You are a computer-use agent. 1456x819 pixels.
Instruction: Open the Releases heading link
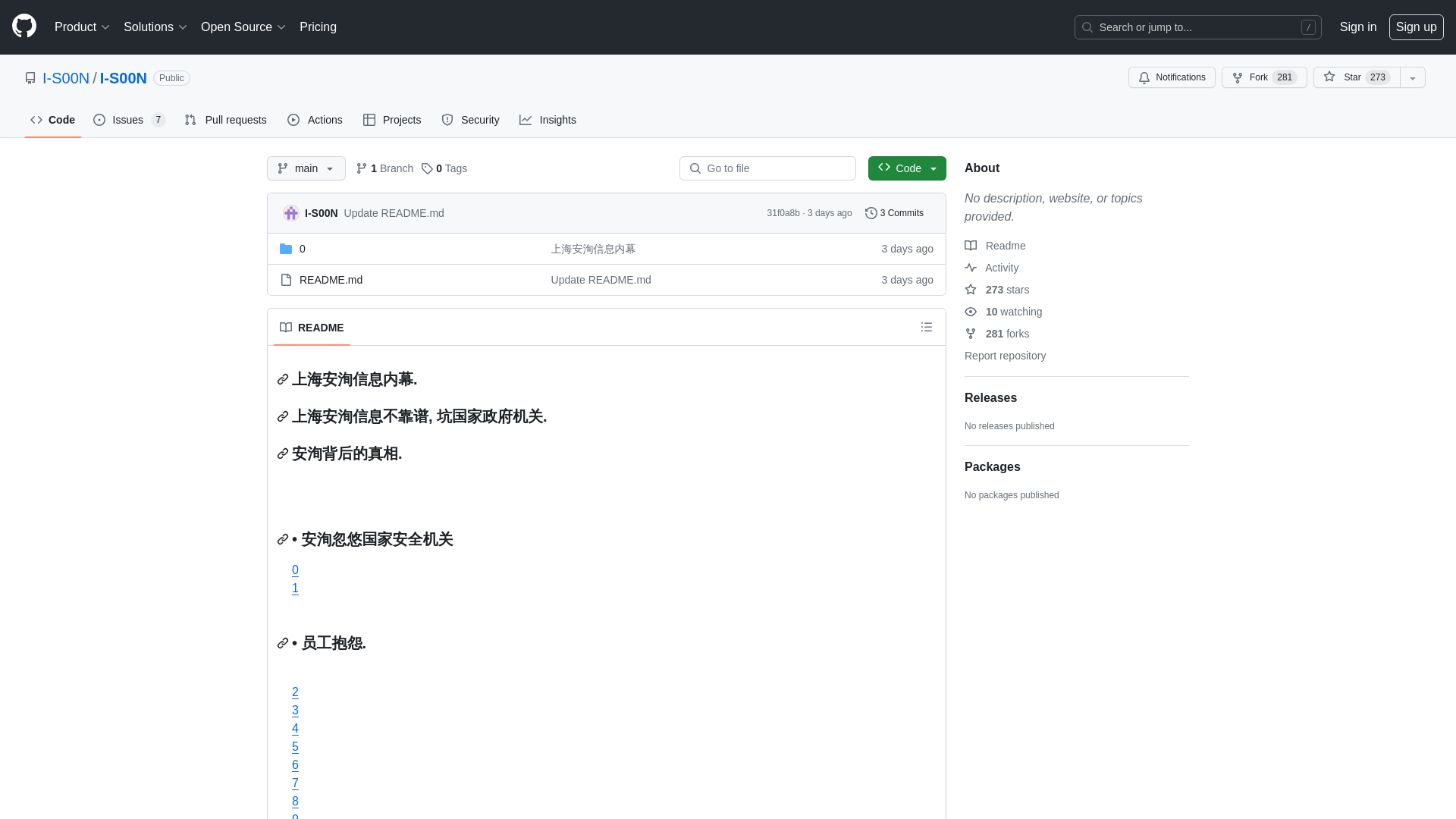tap(990, 398)
